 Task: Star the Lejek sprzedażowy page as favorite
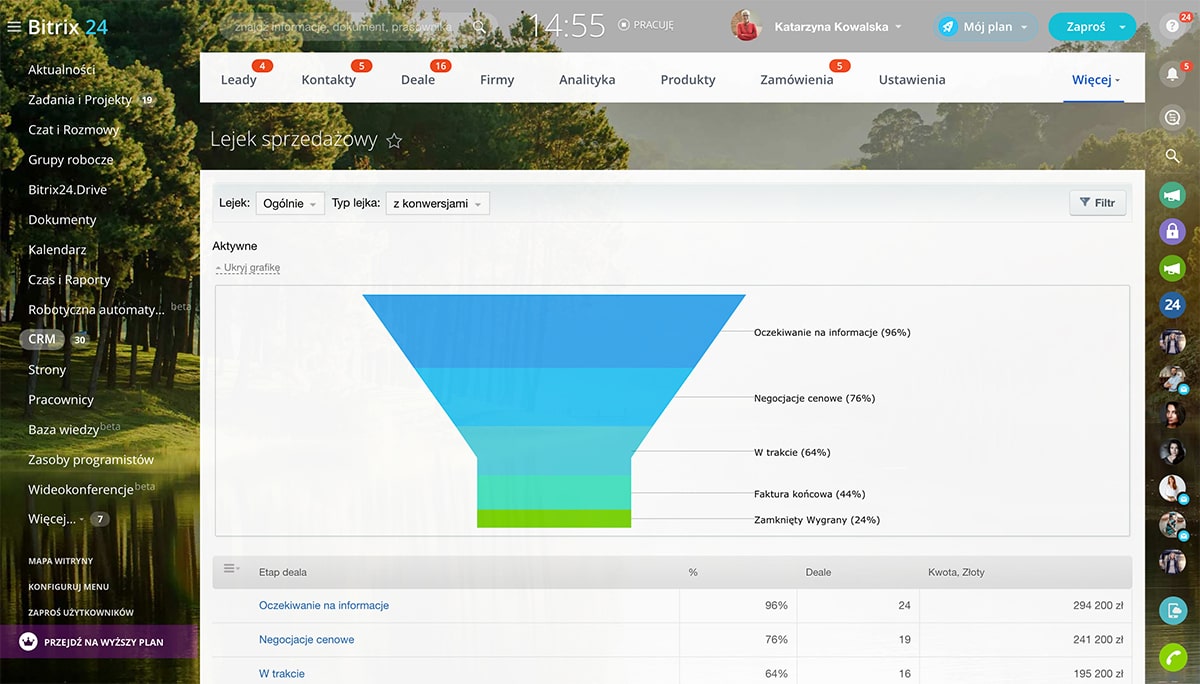[x=394, y=141]
